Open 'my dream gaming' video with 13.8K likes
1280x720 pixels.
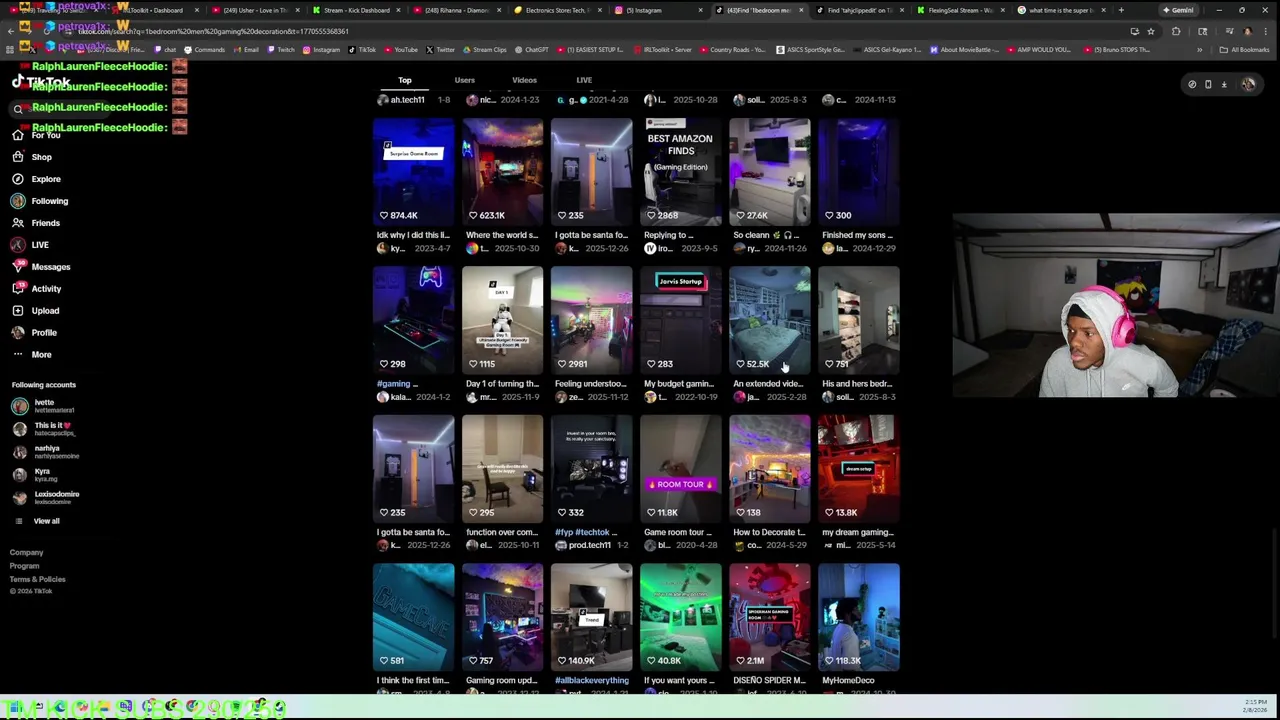coord(858,469)
